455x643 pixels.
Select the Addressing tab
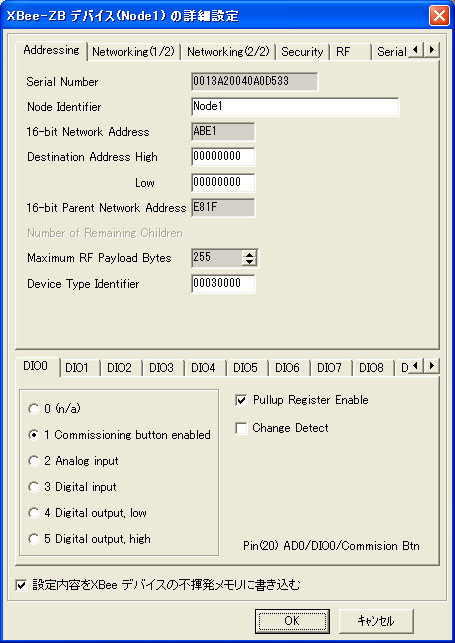(51, 50)
